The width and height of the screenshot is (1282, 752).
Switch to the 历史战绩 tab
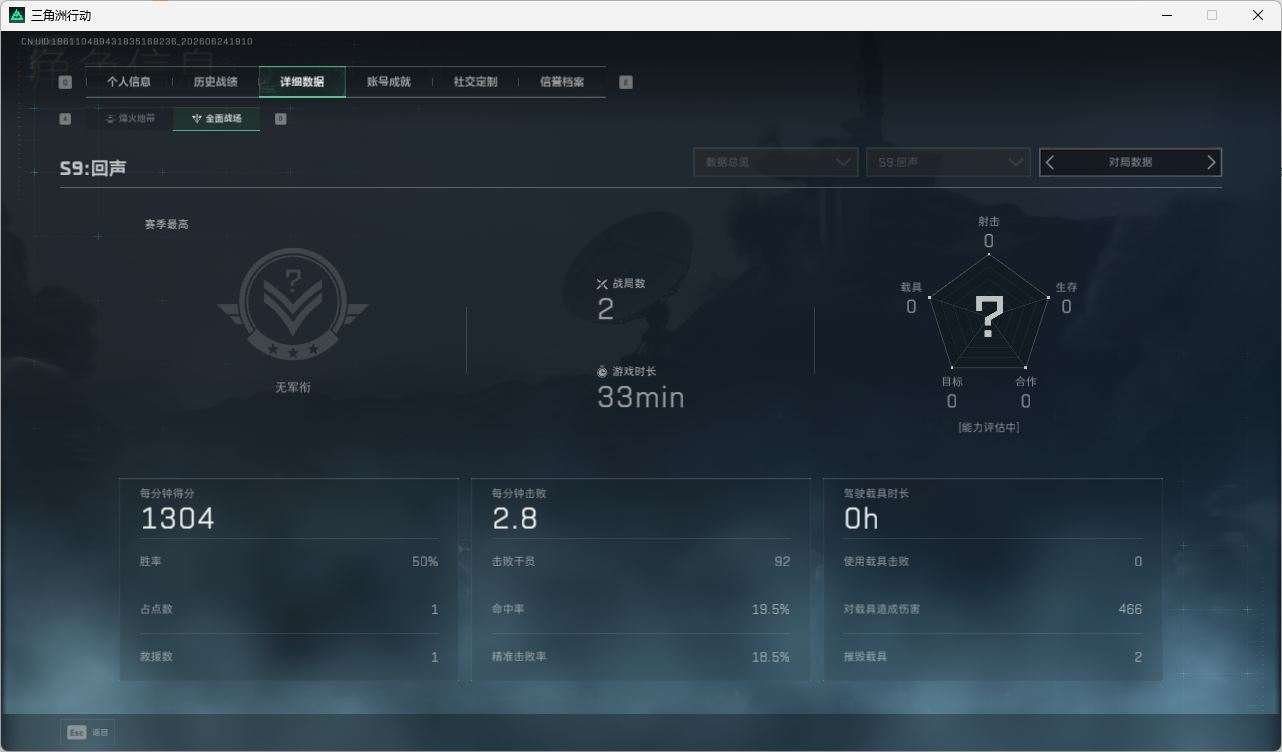[215, 82]
